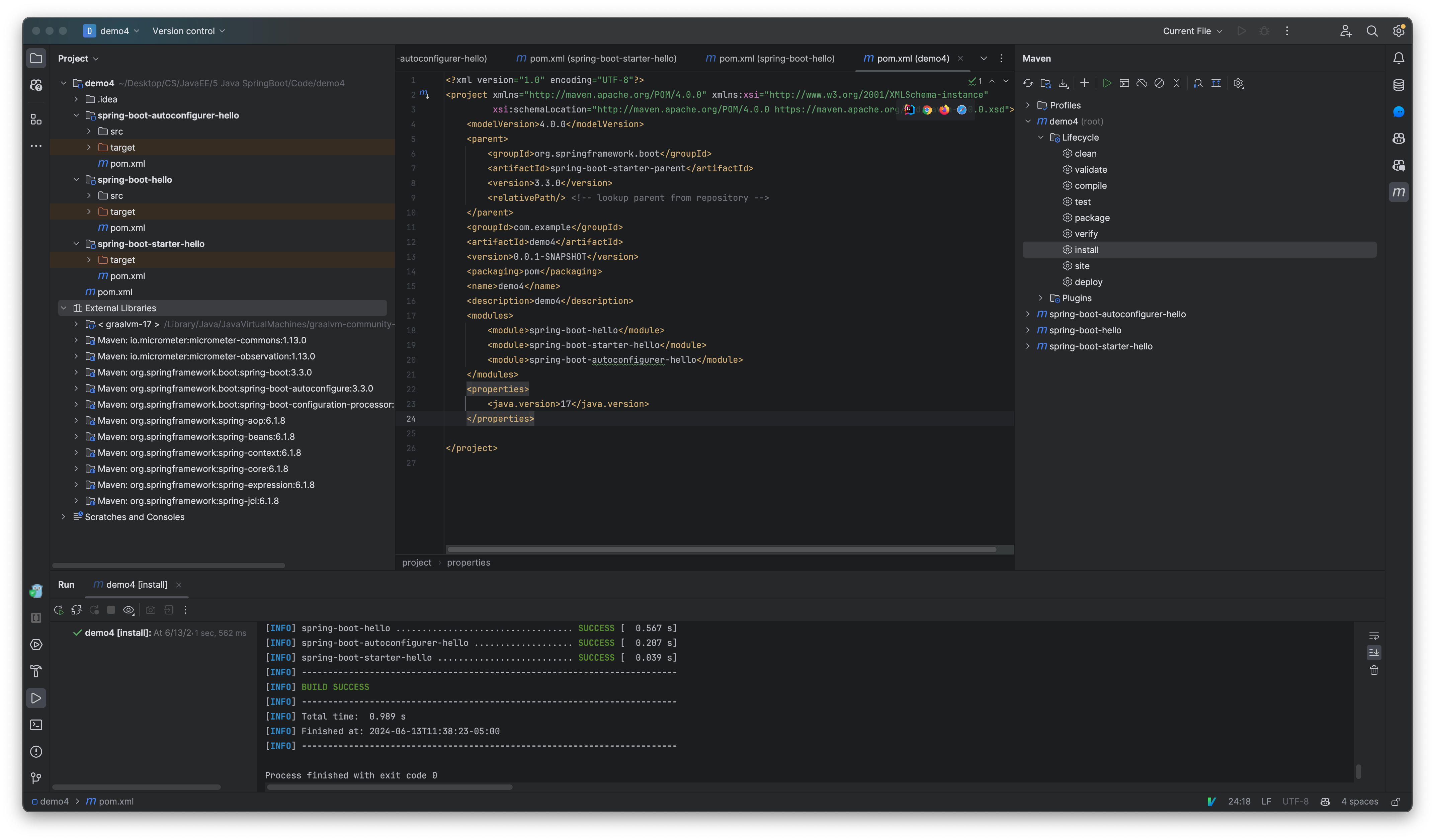Open IDE settings gear in title bar

coord(1399,31)
